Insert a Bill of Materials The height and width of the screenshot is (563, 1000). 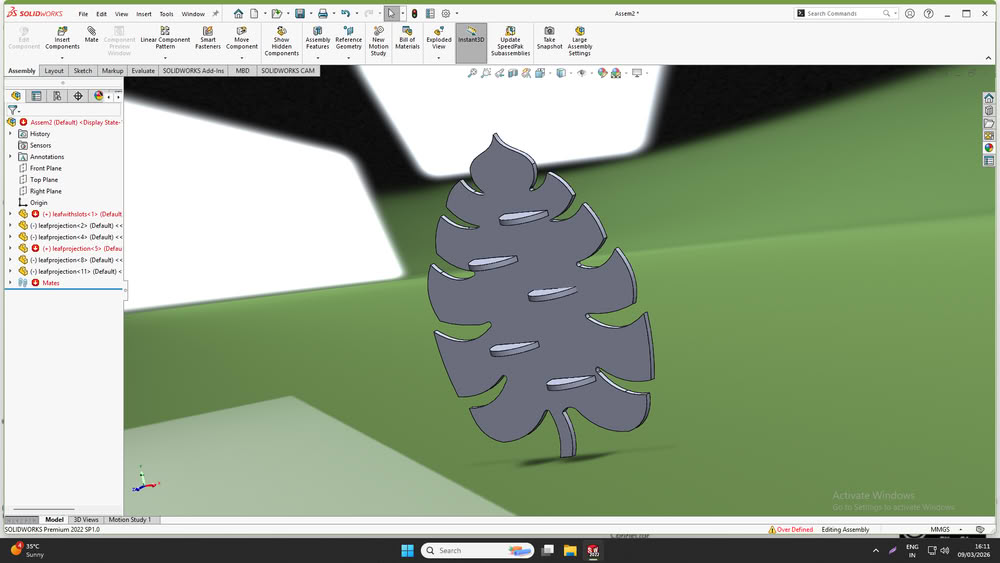pos(407,38)
